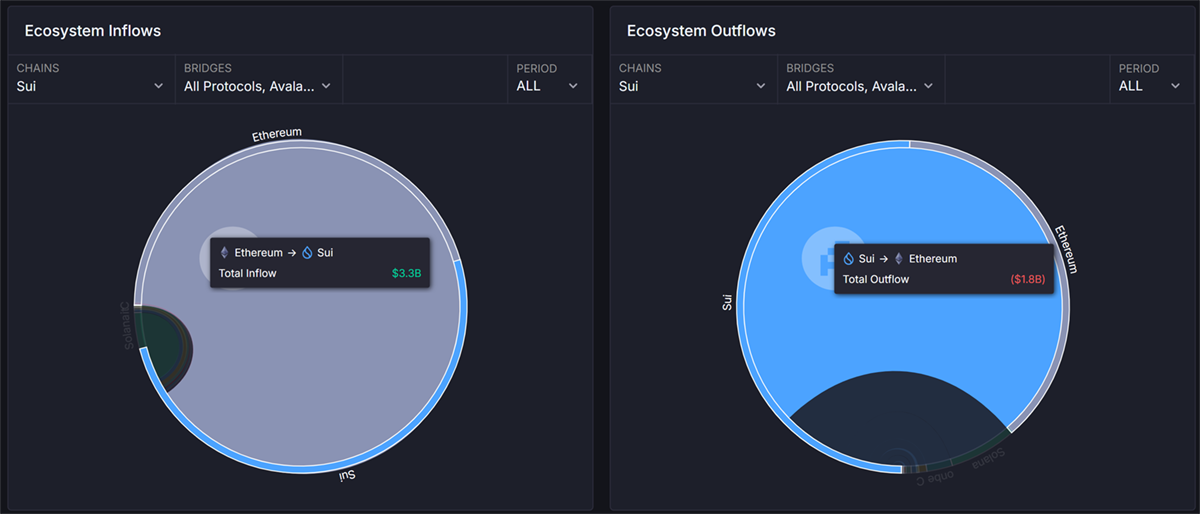Open the Bridges dropdown in Ecosystem Outflows

[860, 78]
